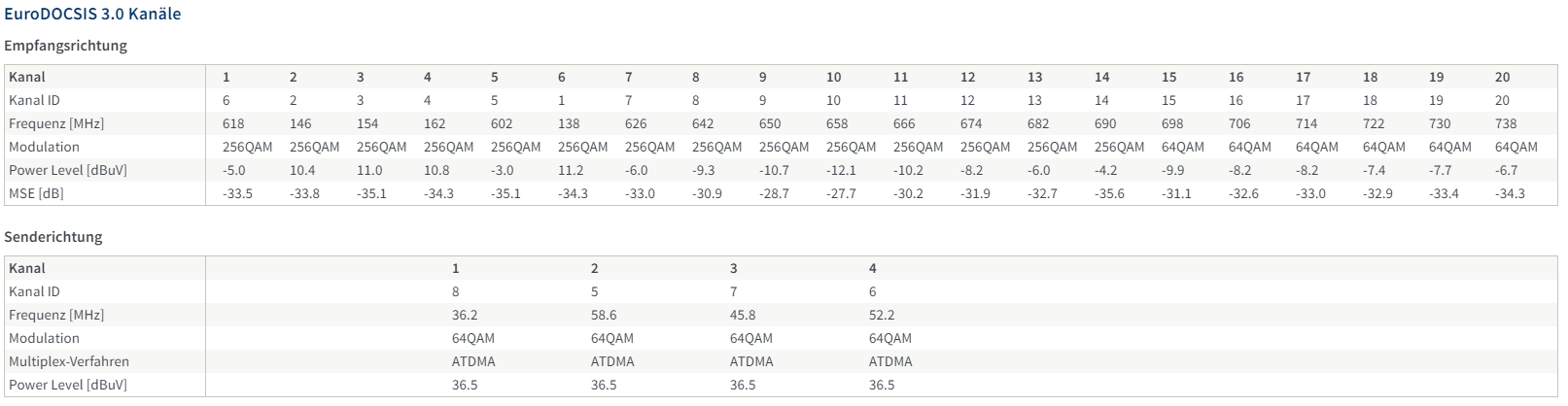Click ATDMA under upstream channel 4
1568x406 pixels.
(890, 361)
